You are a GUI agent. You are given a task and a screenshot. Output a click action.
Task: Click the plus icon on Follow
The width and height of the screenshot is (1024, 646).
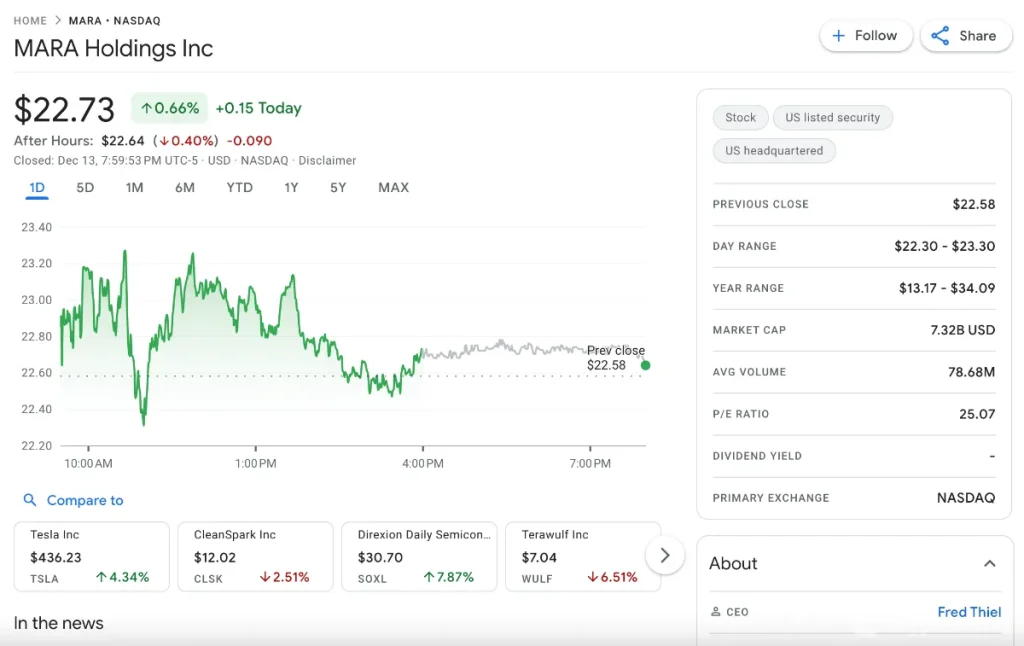pyautogui.click(x=839, y=36)
